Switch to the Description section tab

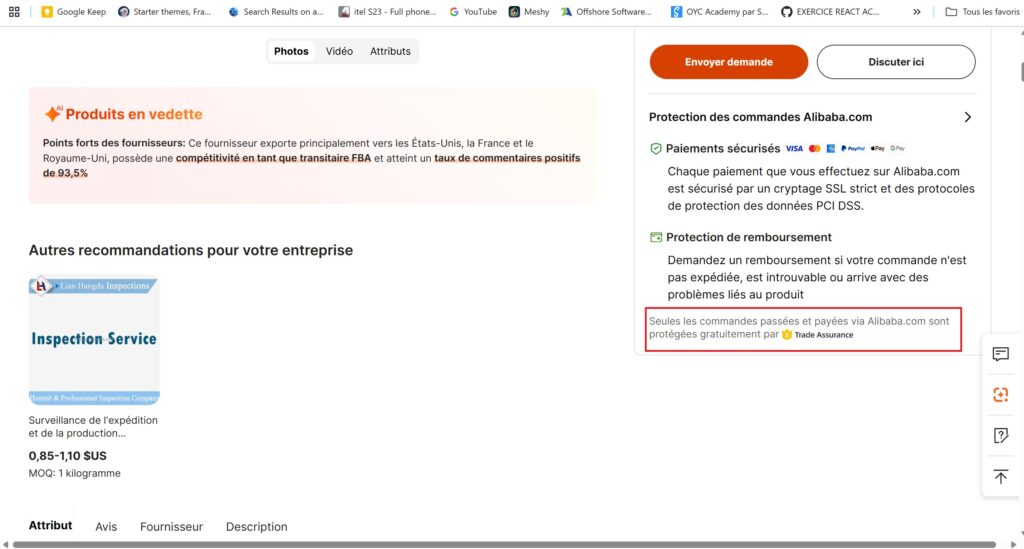[x=257, y=527]
